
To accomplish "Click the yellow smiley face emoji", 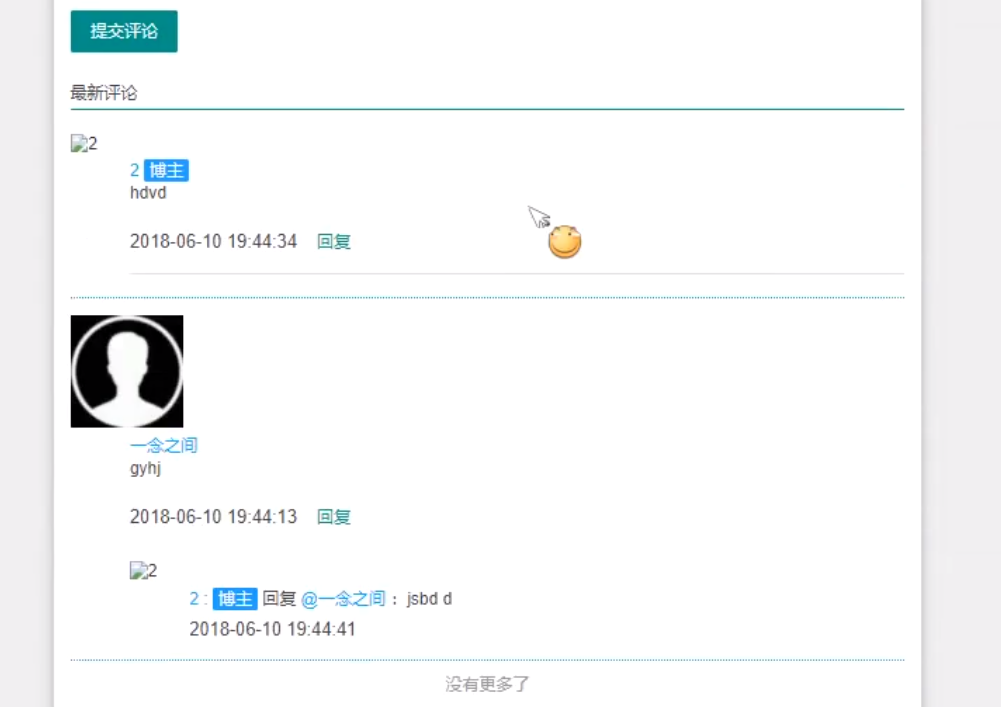I will point(565,242).
